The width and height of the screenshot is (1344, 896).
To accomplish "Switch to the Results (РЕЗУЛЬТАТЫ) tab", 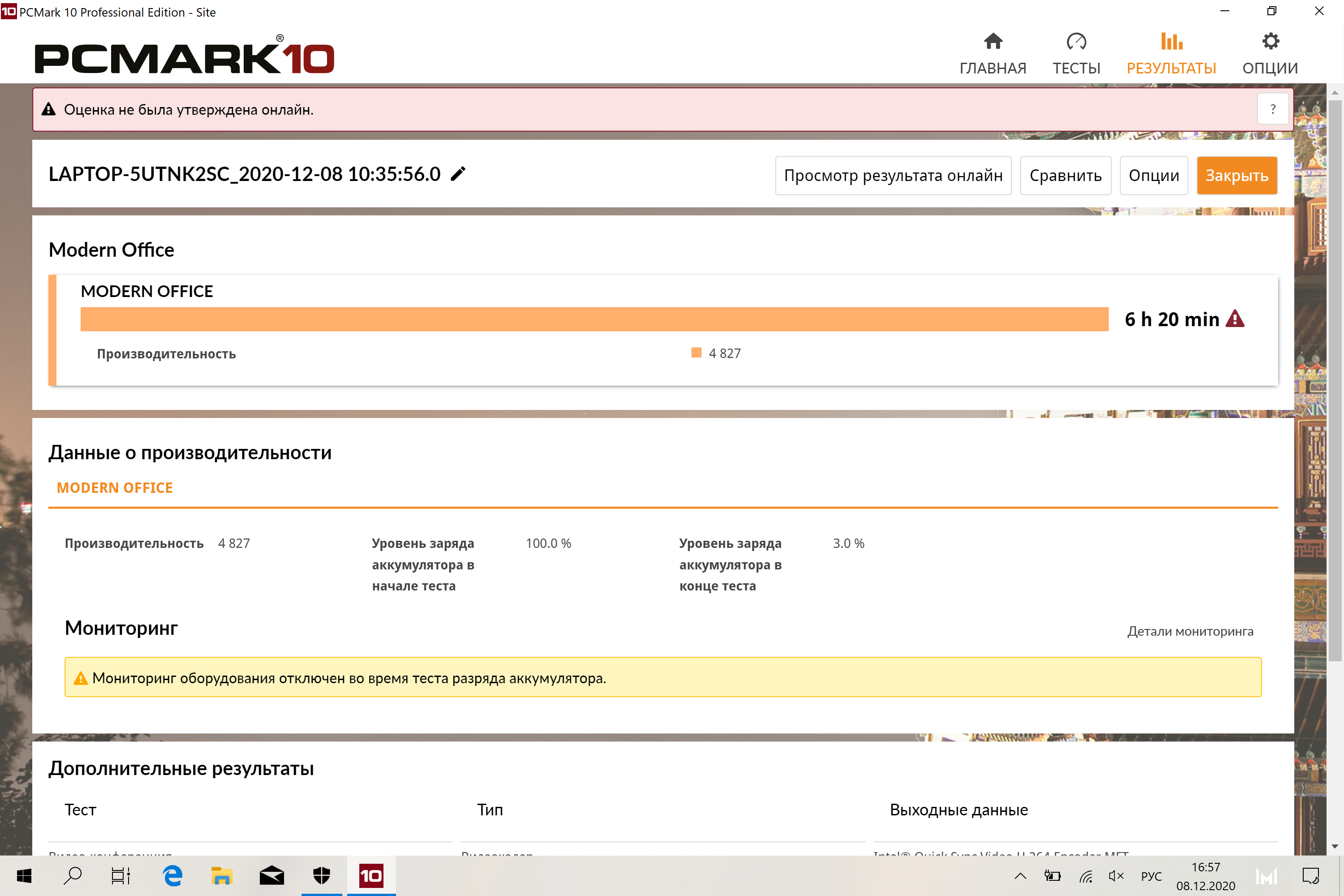I will pos(1171,54).
